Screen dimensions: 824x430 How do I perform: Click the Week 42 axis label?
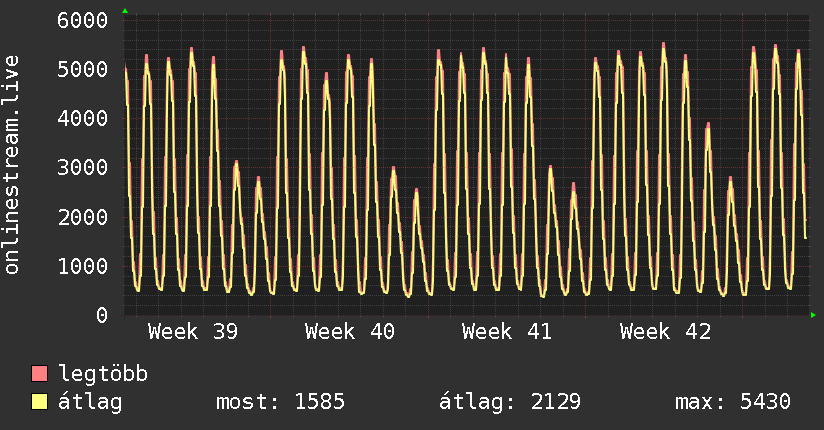665,332
